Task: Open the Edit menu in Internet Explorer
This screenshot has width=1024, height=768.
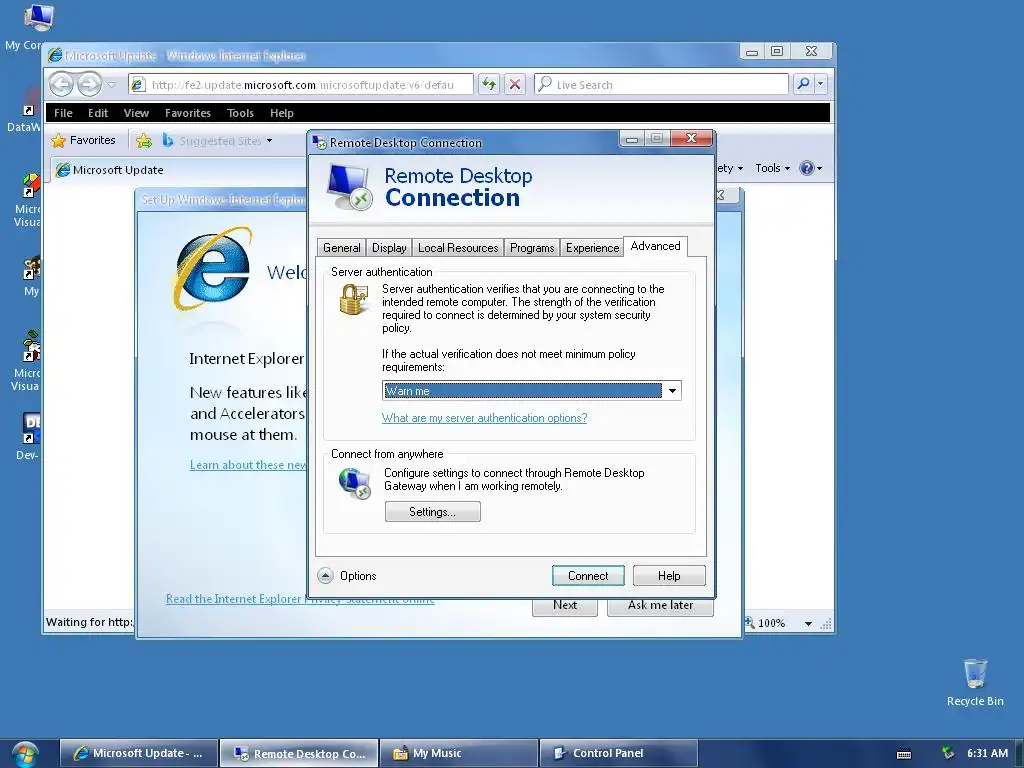Action: (98, 113)
